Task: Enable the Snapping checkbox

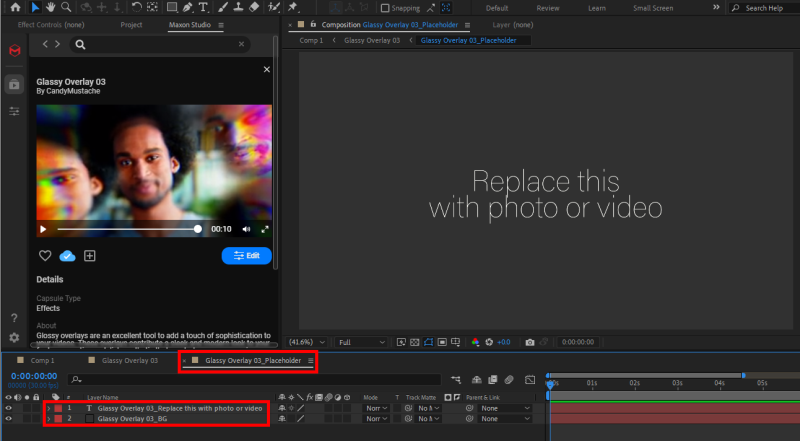Action: tap(387, 8)
